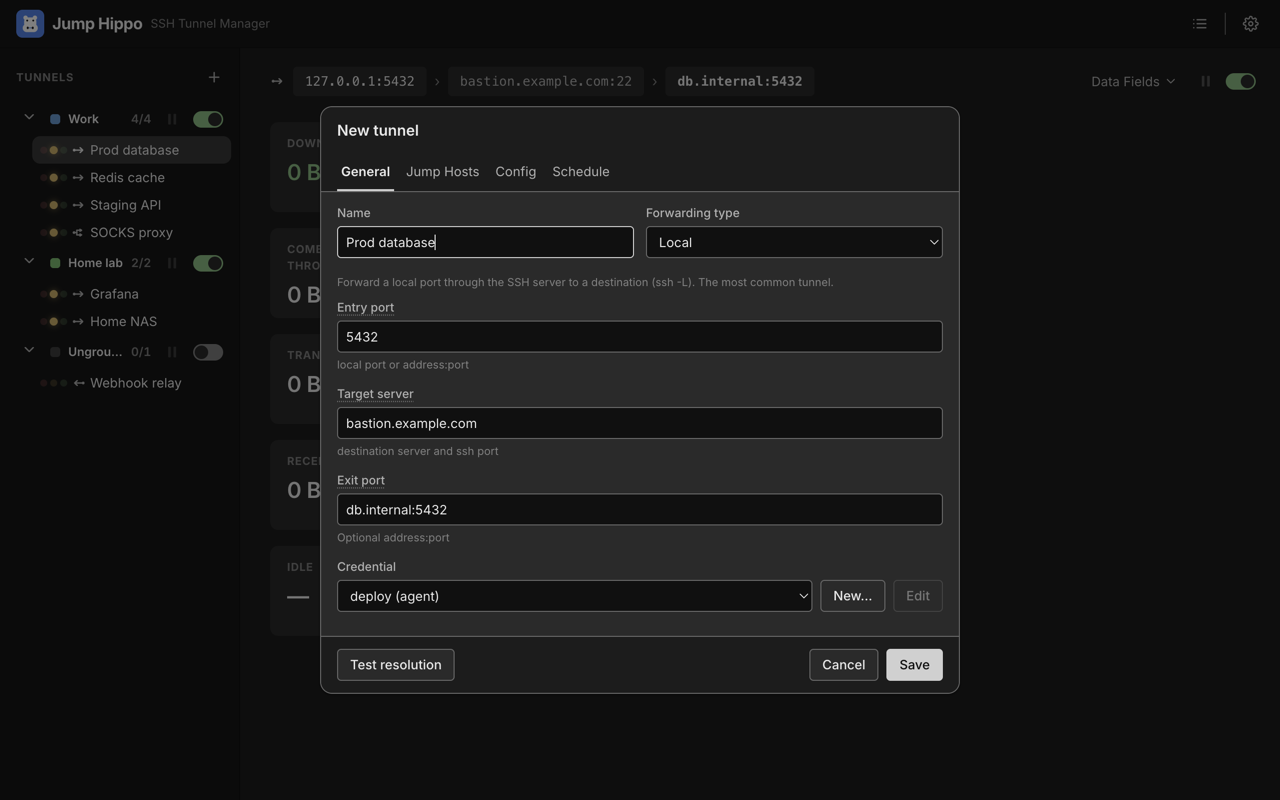Click status lights beside Staging API
Viewport: 1280px width, 800px height.
(x=54, y=205)
